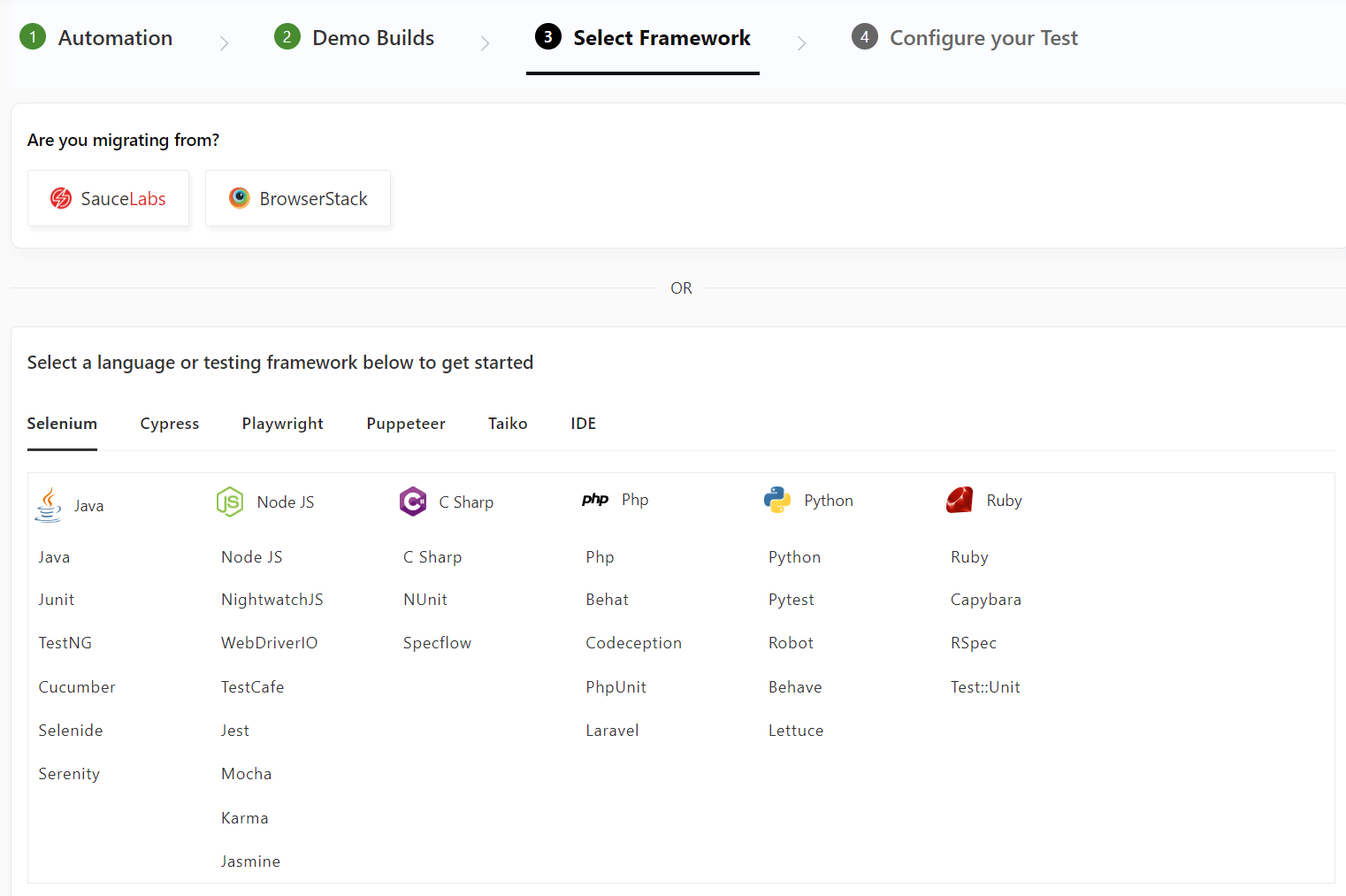Switch to the Taiko tab
Screen dimensions: 1346x896
(x=508, y=424)
